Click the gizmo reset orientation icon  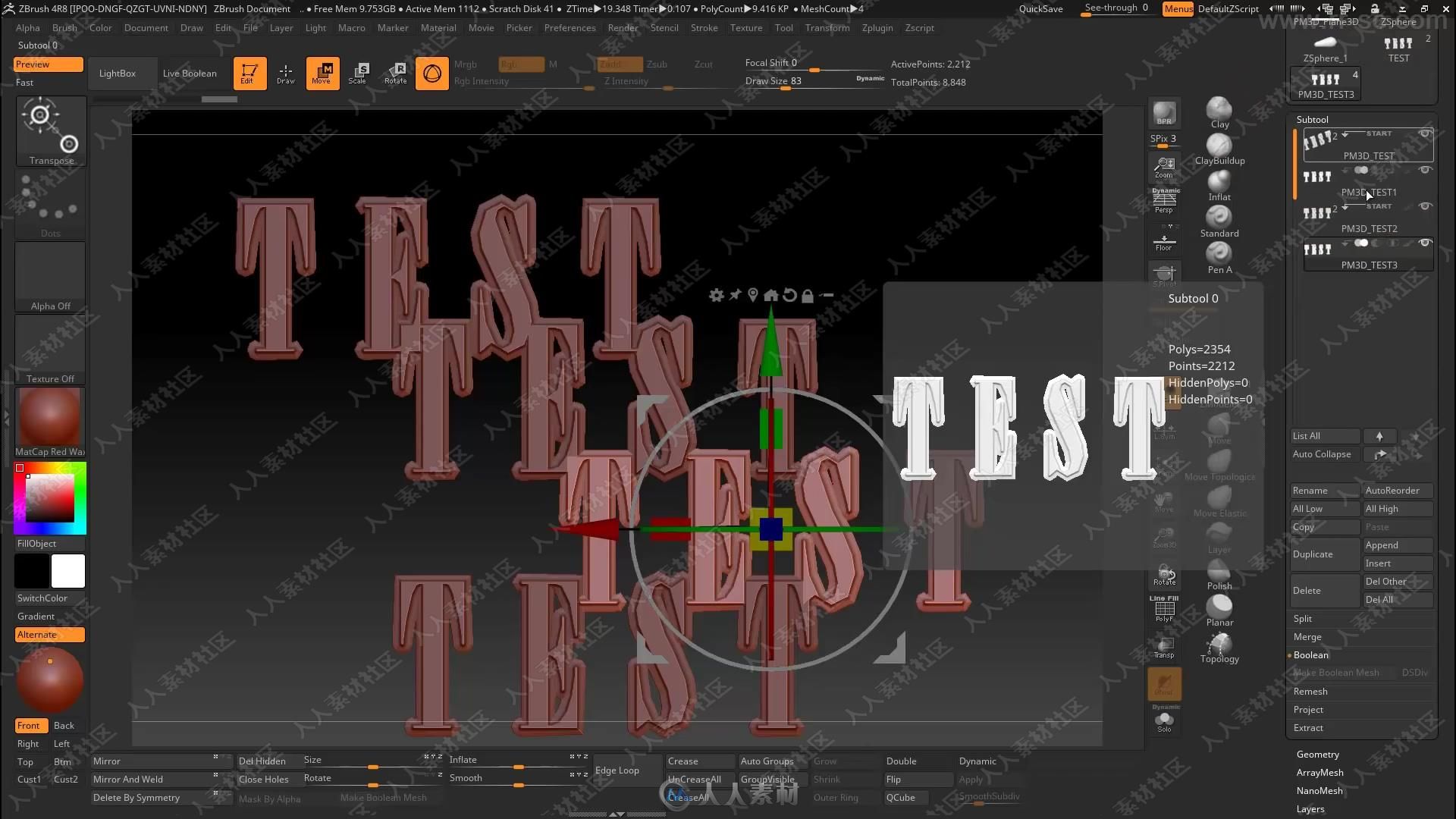click(x=789, y=295)
